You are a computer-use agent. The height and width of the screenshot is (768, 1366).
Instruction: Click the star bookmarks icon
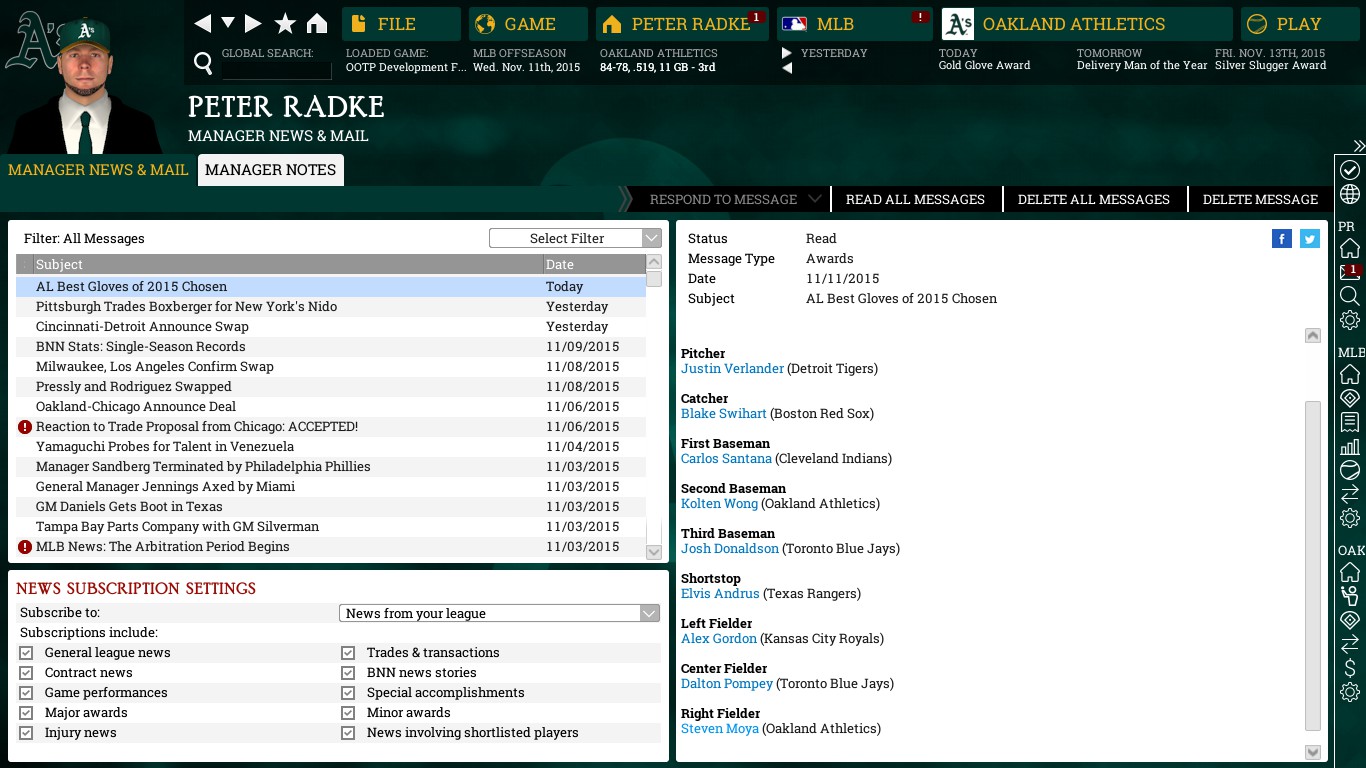point(285,23)
